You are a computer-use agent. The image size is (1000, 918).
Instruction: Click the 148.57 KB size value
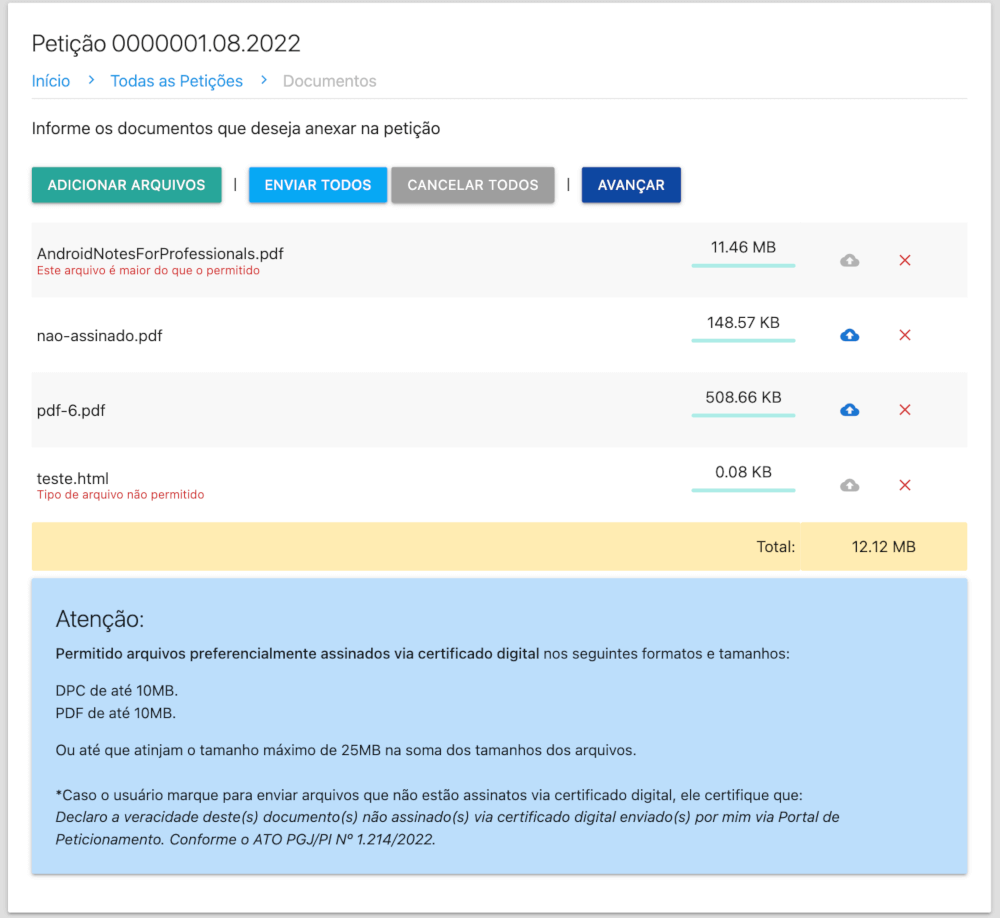tap(743, 322)
